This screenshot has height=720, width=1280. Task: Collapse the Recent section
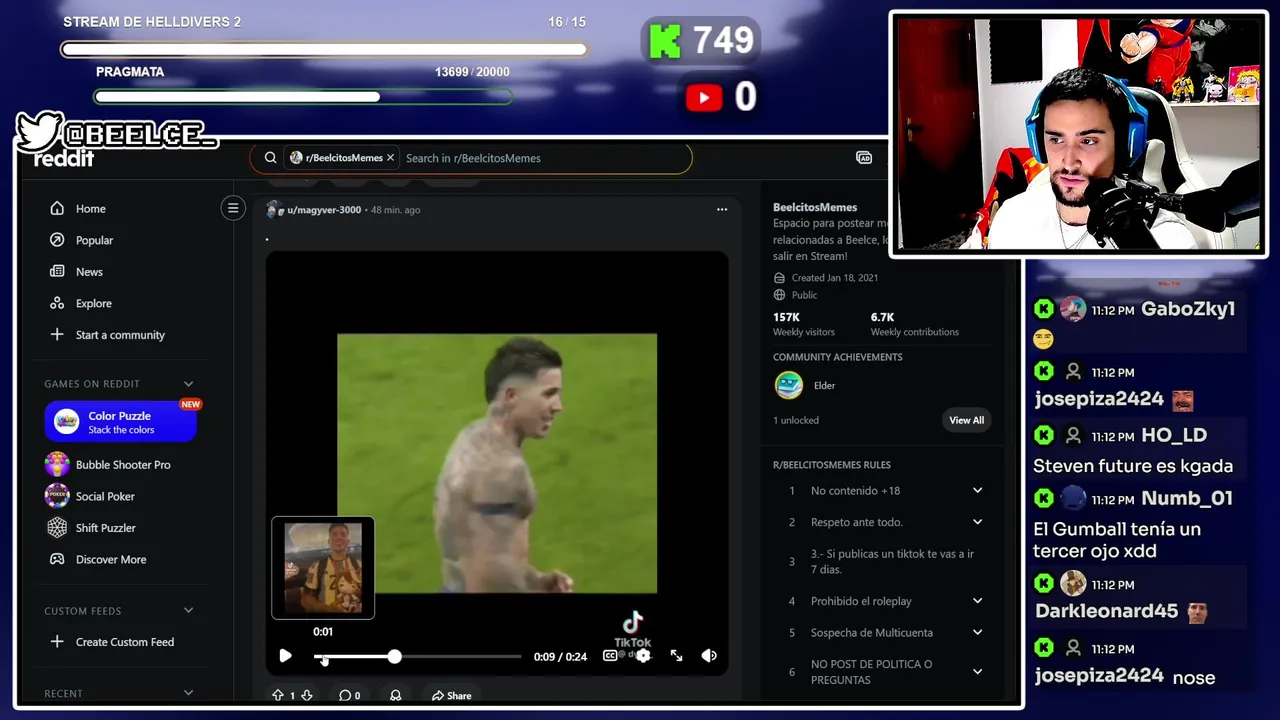point(188,693)
